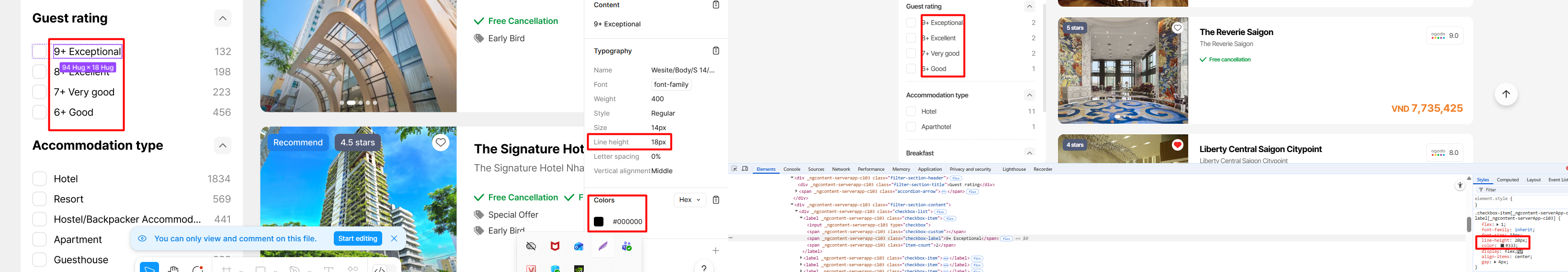Viewport: 1568px width, 272px height.
Task: Open the Hex color format dropdown
Action: pos(690,200)
